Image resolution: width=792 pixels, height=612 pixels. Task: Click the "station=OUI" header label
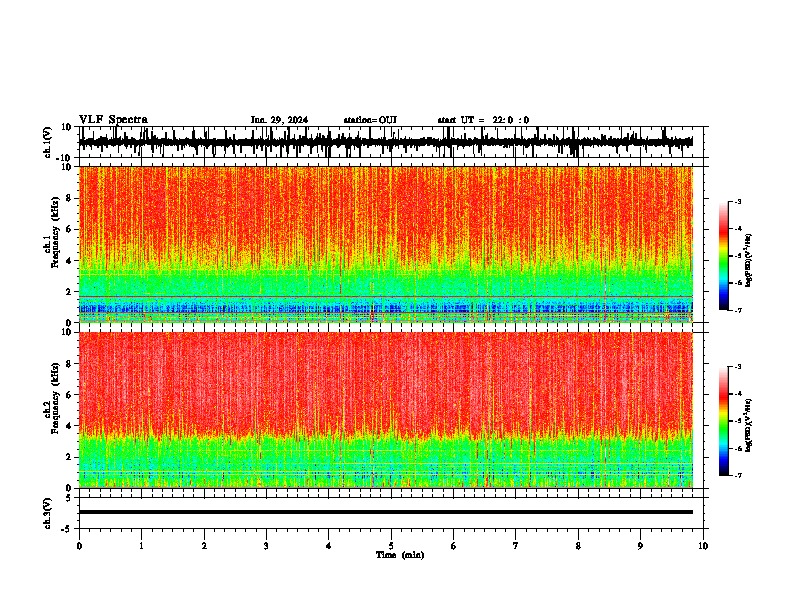pos(370,120)
